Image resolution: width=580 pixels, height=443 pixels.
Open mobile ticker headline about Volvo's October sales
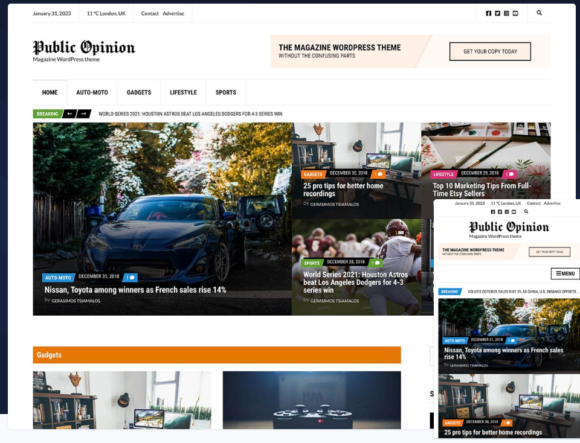click(523, 291)
